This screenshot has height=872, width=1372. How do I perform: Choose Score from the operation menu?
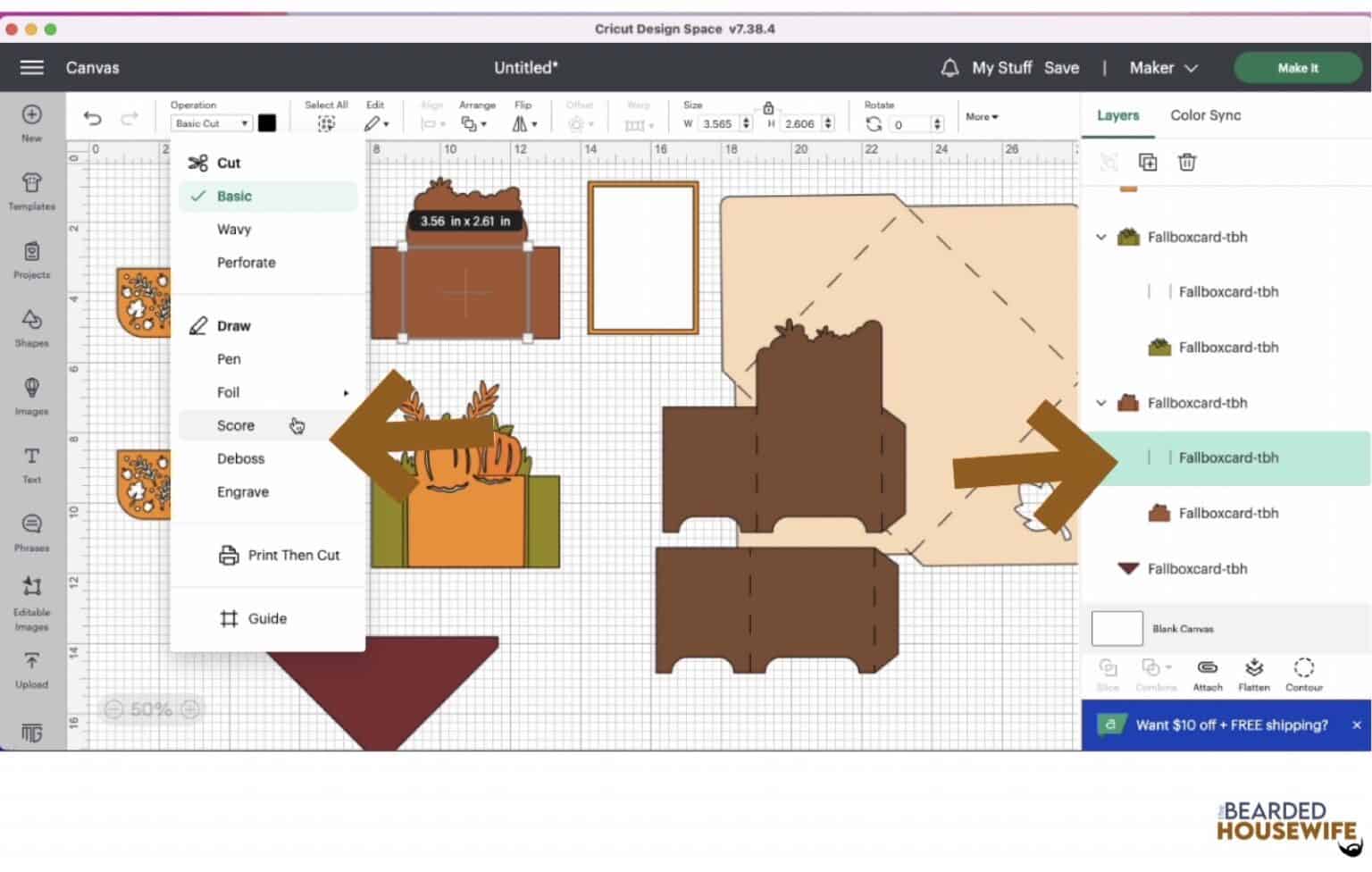(x=236, y=426)
